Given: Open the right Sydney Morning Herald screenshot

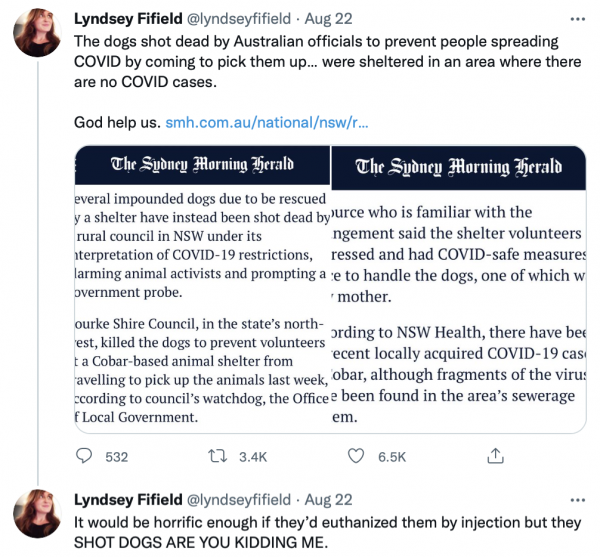Looking at the screenshot, I should (458, 290).
